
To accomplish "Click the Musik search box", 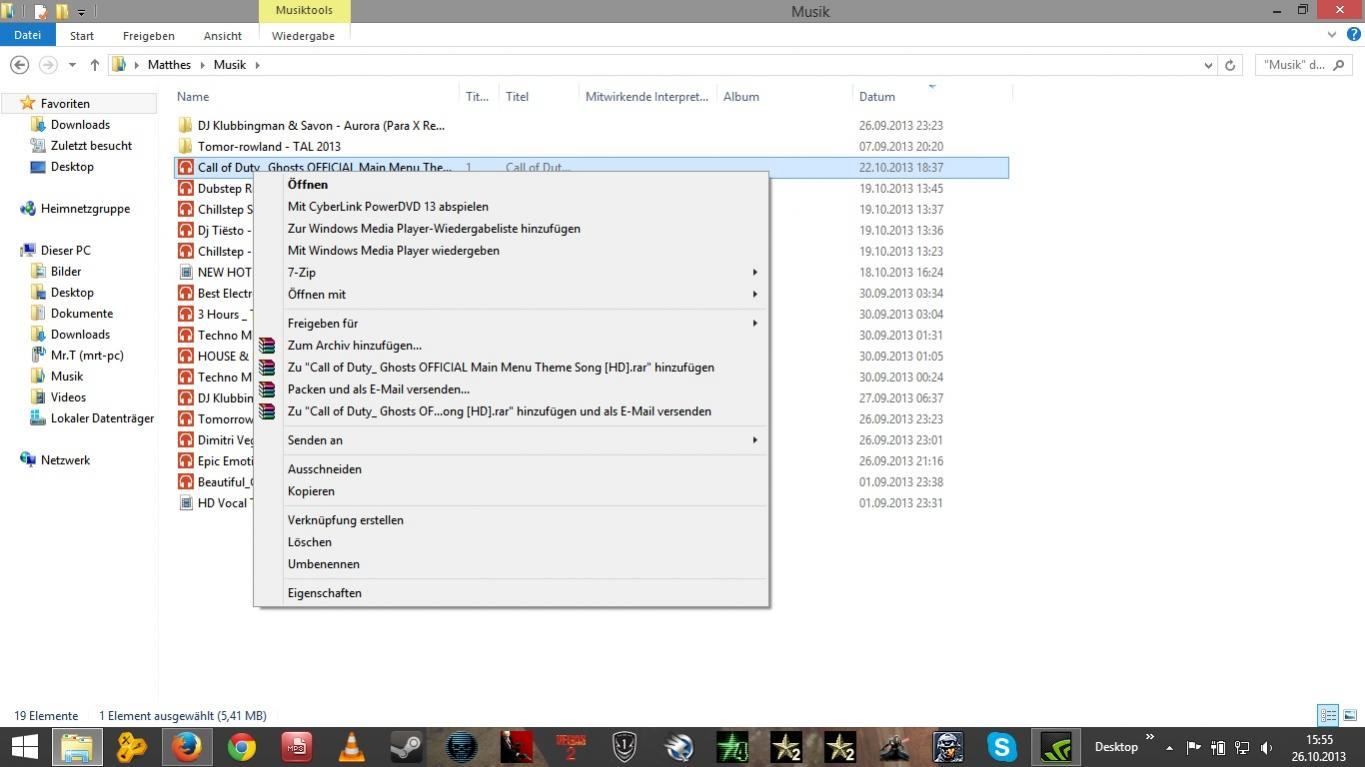I will click(1303, 64).
